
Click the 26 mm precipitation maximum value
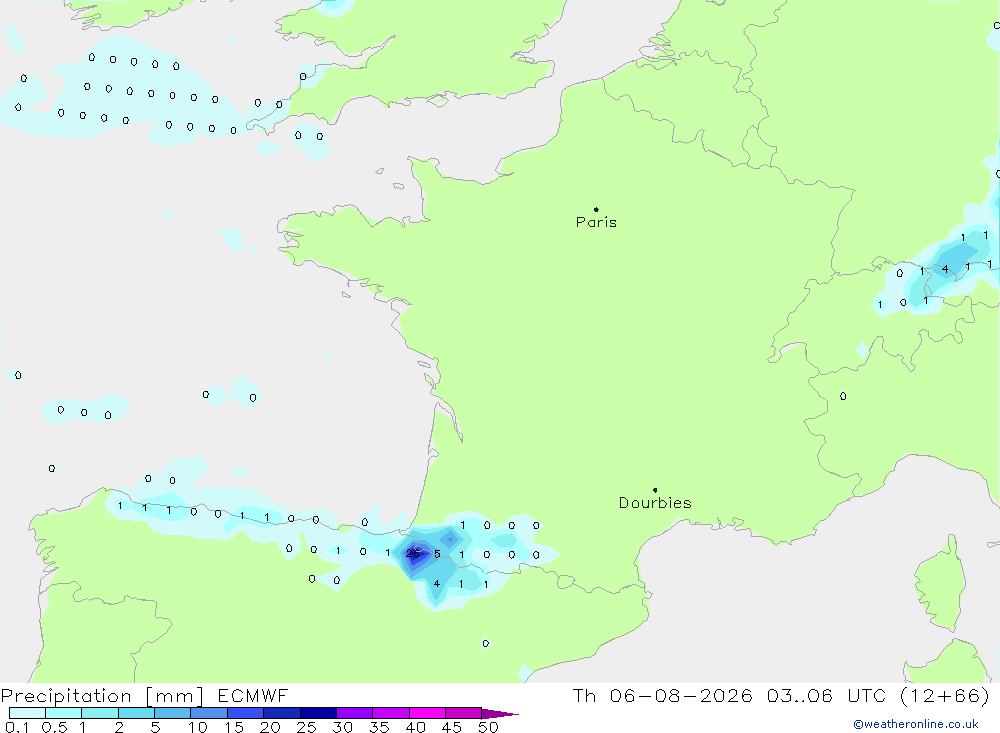(413, 553)
